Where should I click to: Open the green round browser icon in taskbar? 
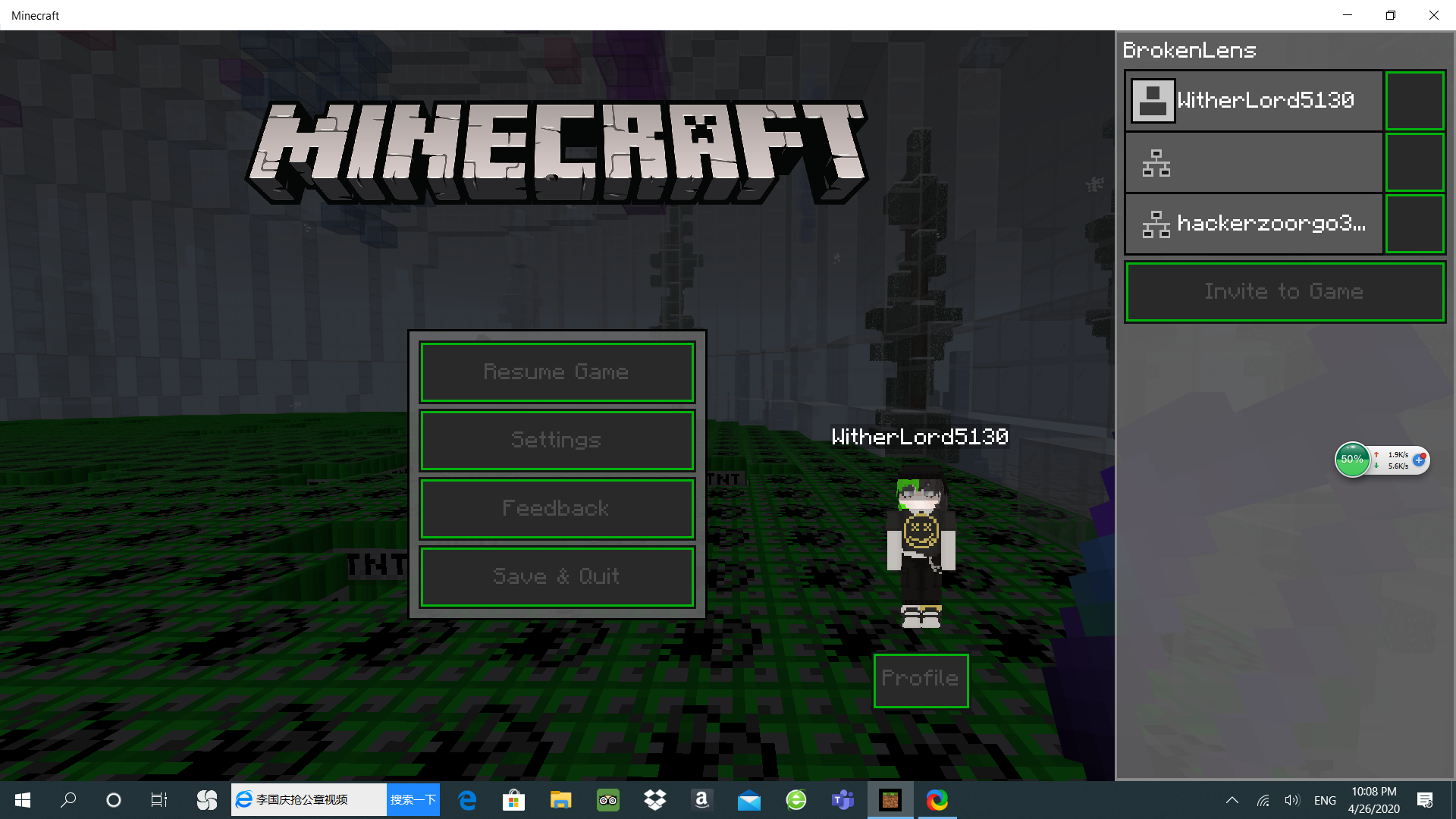pos(796,800)
